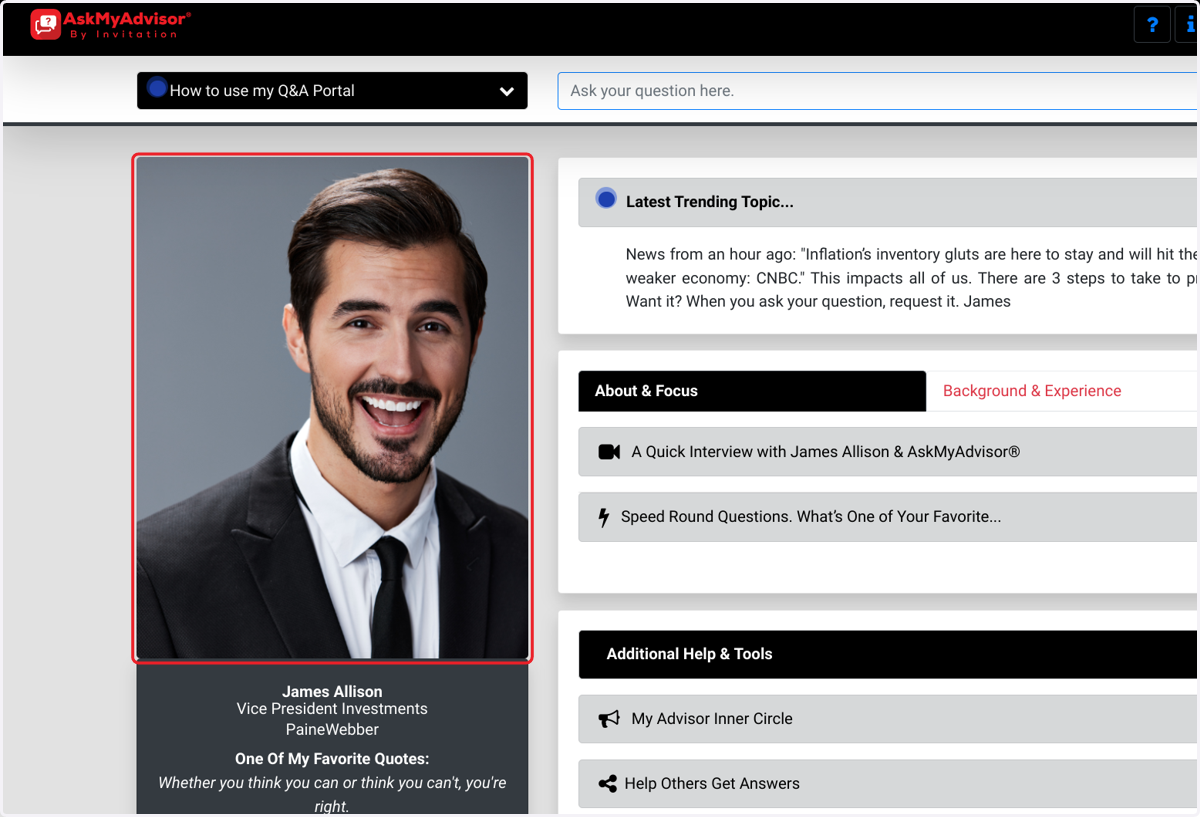This screenshot has width=1200, height=817.
Task: Open Help Others Get Answers
Action: coord(888,784)
